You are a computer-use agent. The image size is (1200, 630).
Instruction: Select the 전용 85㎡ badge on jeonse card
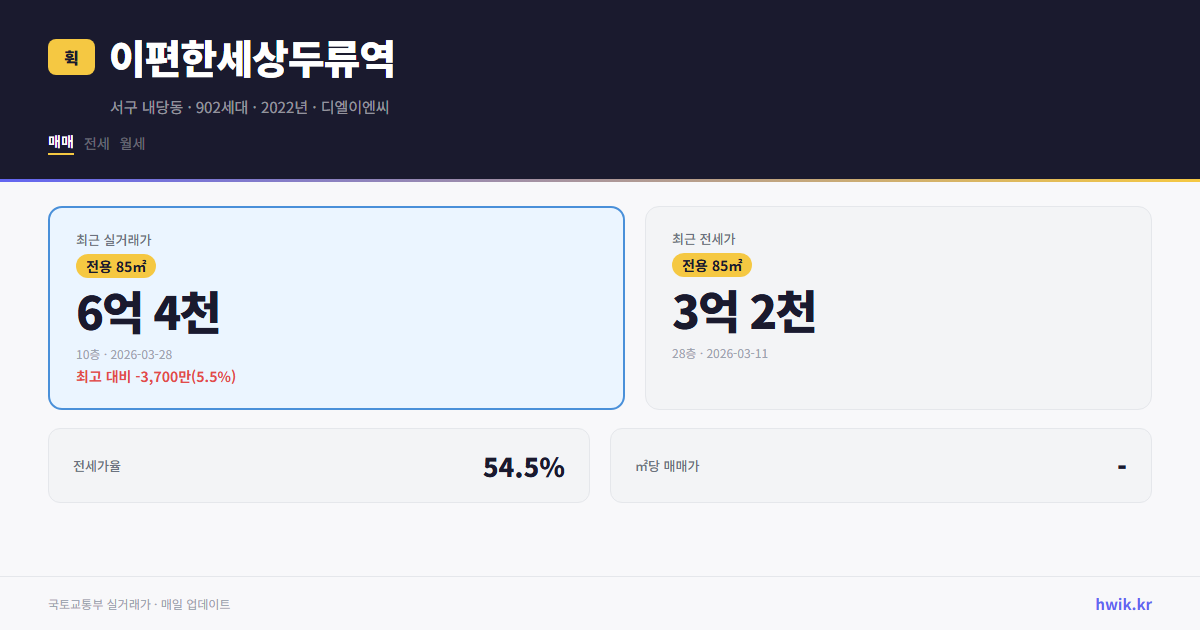tap(712, 265)
